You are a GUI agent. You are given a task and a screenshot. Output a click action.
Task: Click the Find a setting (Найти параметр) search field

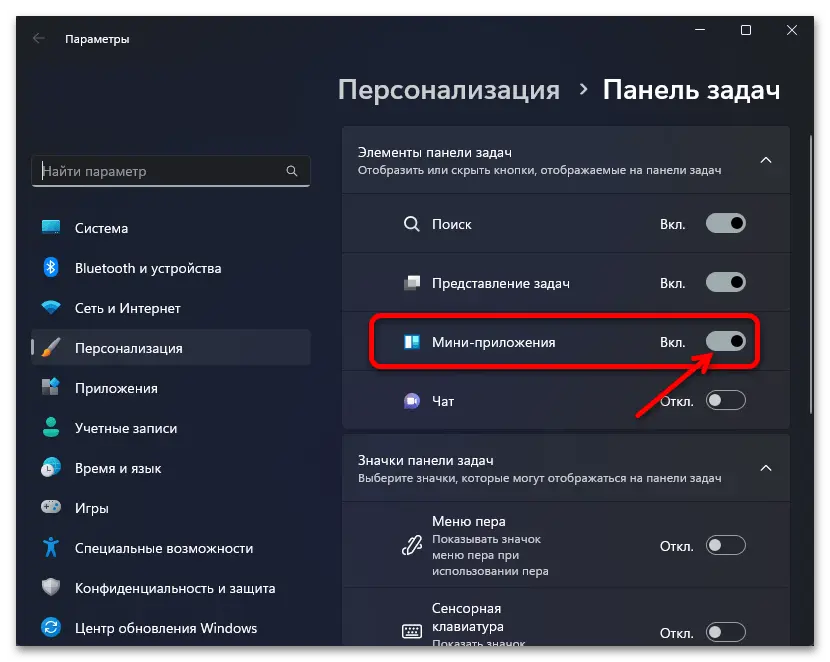pyautogui.click(x=160, y=171)
